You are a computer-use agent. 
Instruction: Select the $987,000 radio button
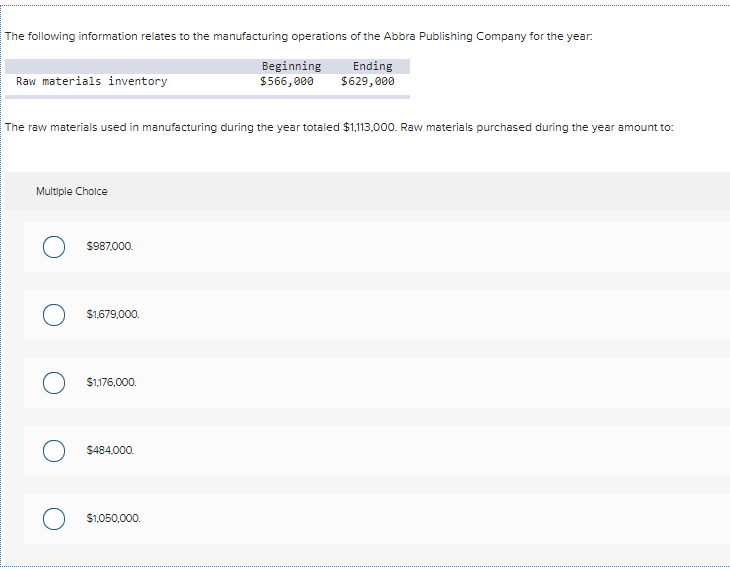pyautogui.click(x=54, y=247)
